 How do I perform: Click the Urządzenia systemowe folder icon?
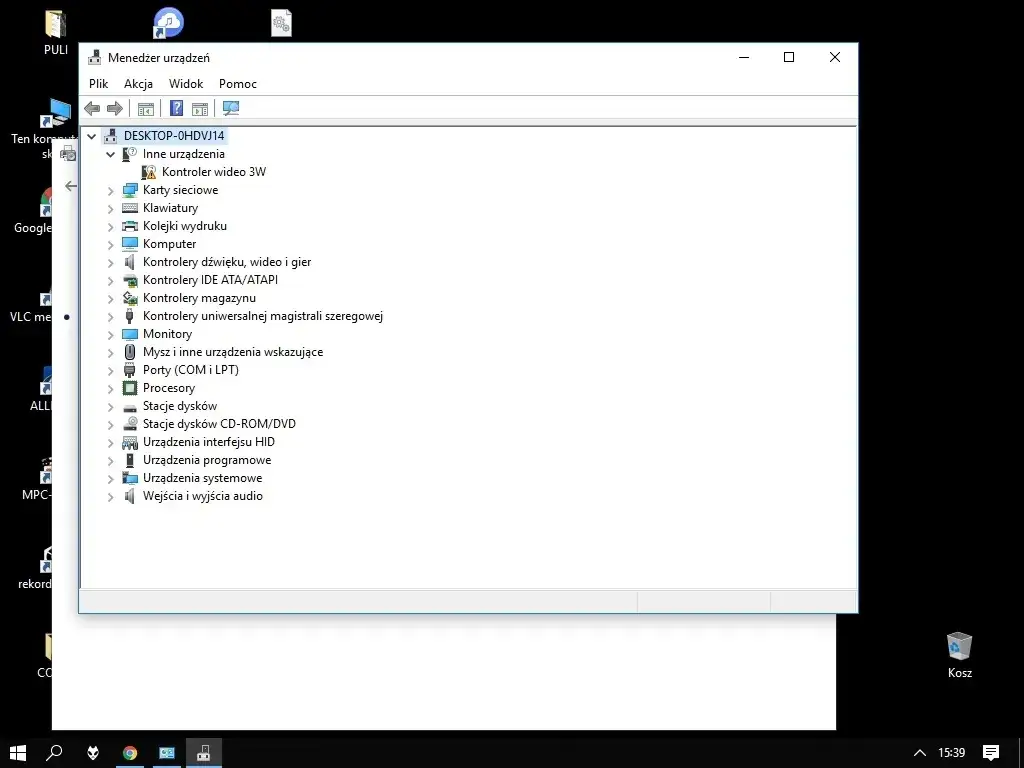[x=130, y=478]
